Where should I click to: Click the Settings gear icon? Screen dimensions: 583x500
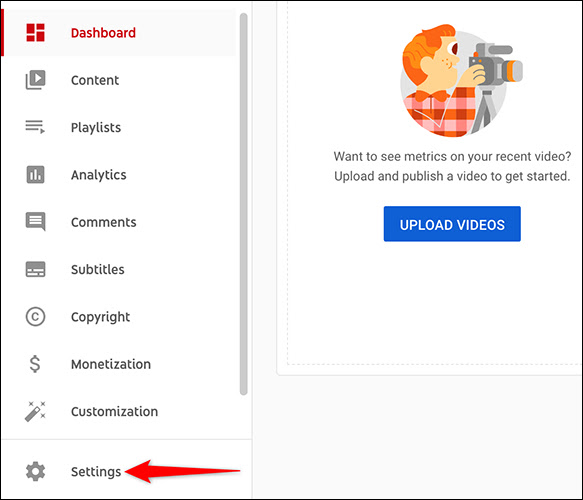tap(35, 471)
